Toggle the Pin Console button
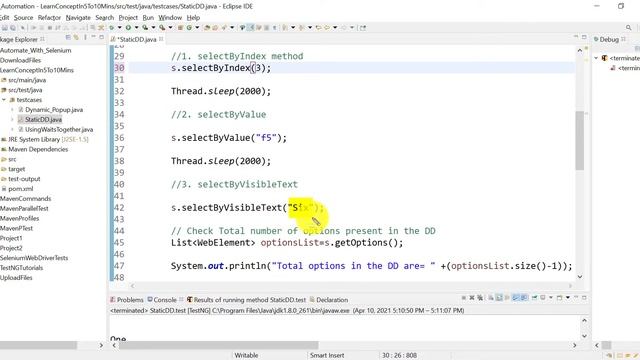Viewport: 640px width, 360px height. (534, 298)
